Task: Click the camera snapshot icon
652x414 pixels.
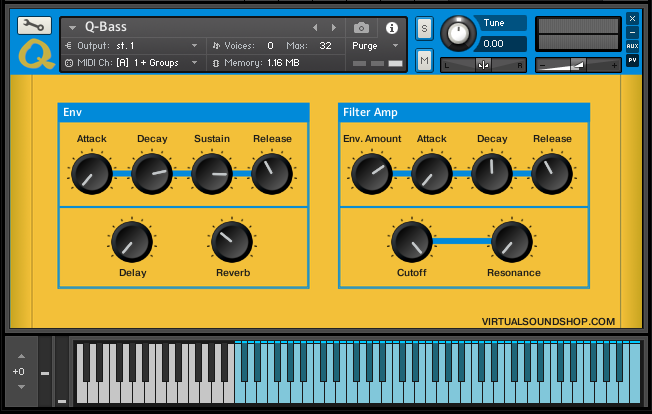Action: (362, 27)
